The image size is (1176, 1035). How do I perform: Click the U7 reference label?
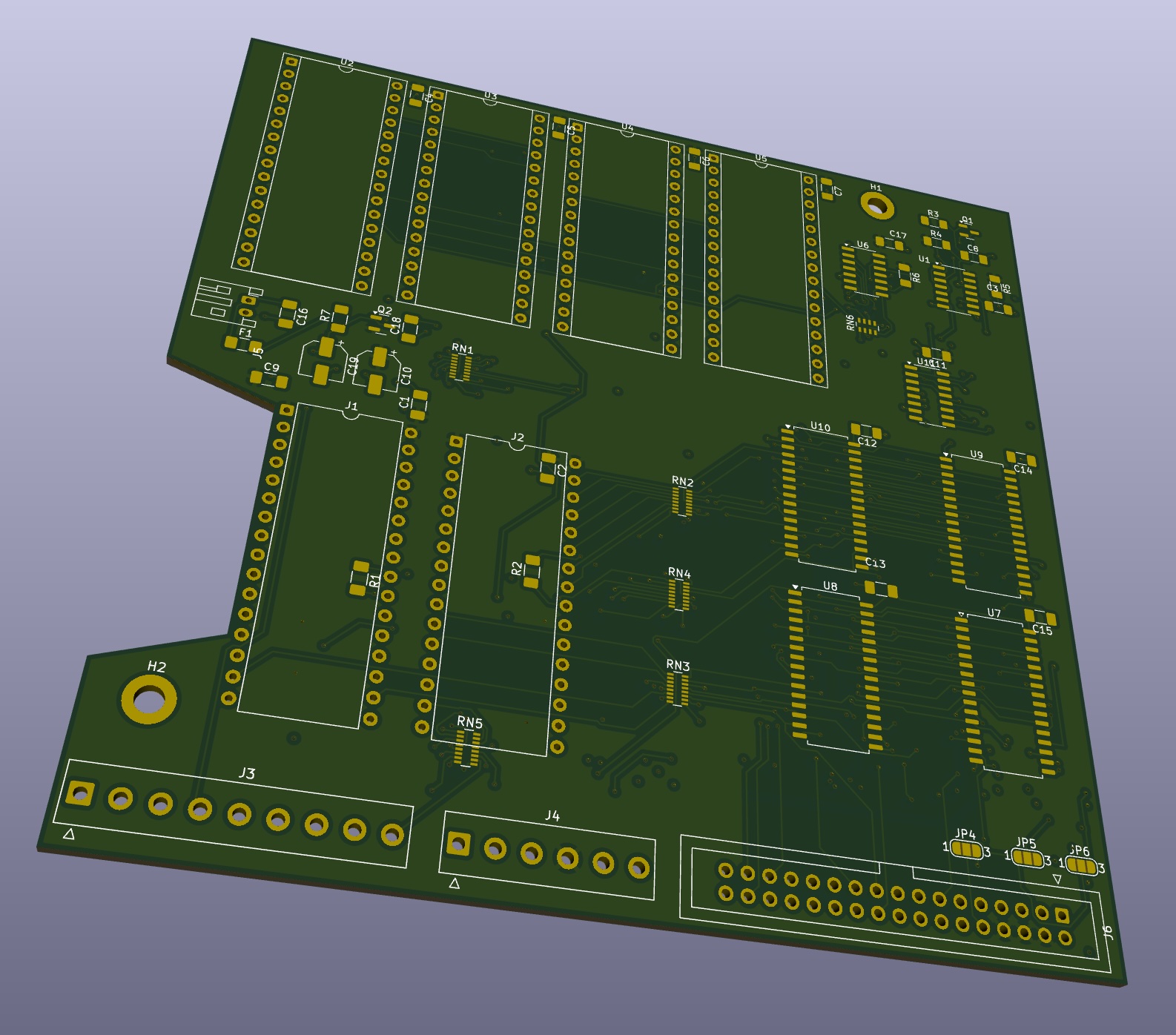click(994, 613)
